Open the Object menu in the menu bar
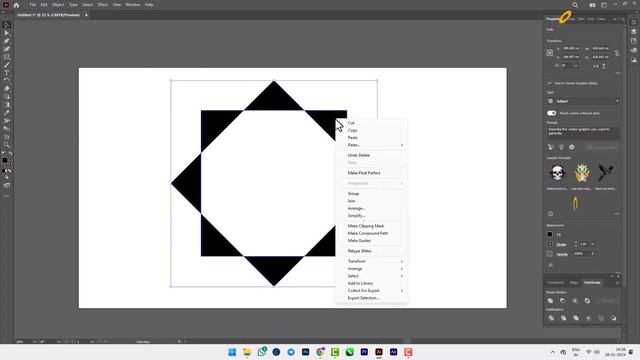The height and width of the screenshot is (360, 640). click(x=58, y=5)
